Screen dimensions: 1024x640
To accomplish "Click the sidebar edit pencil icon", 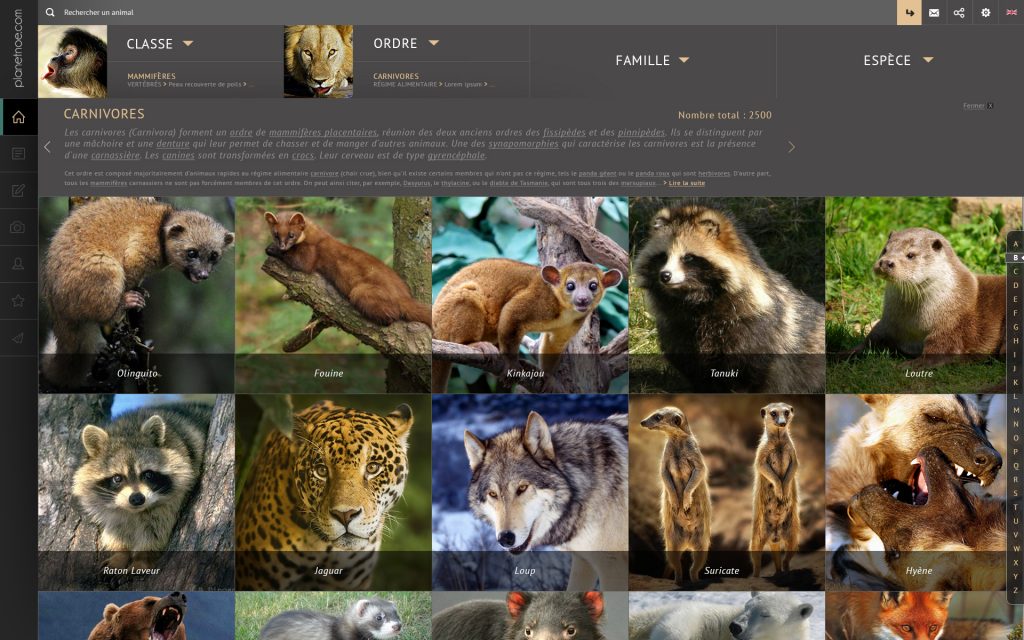I will [18, 191].
